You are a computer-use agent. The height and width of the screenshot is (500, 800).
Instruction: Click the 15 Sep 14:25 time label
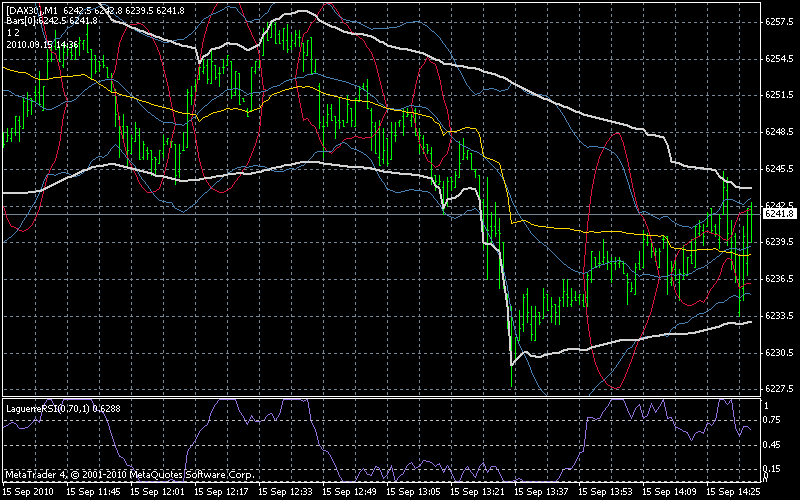pyautogui.click(x=734, y=492)
